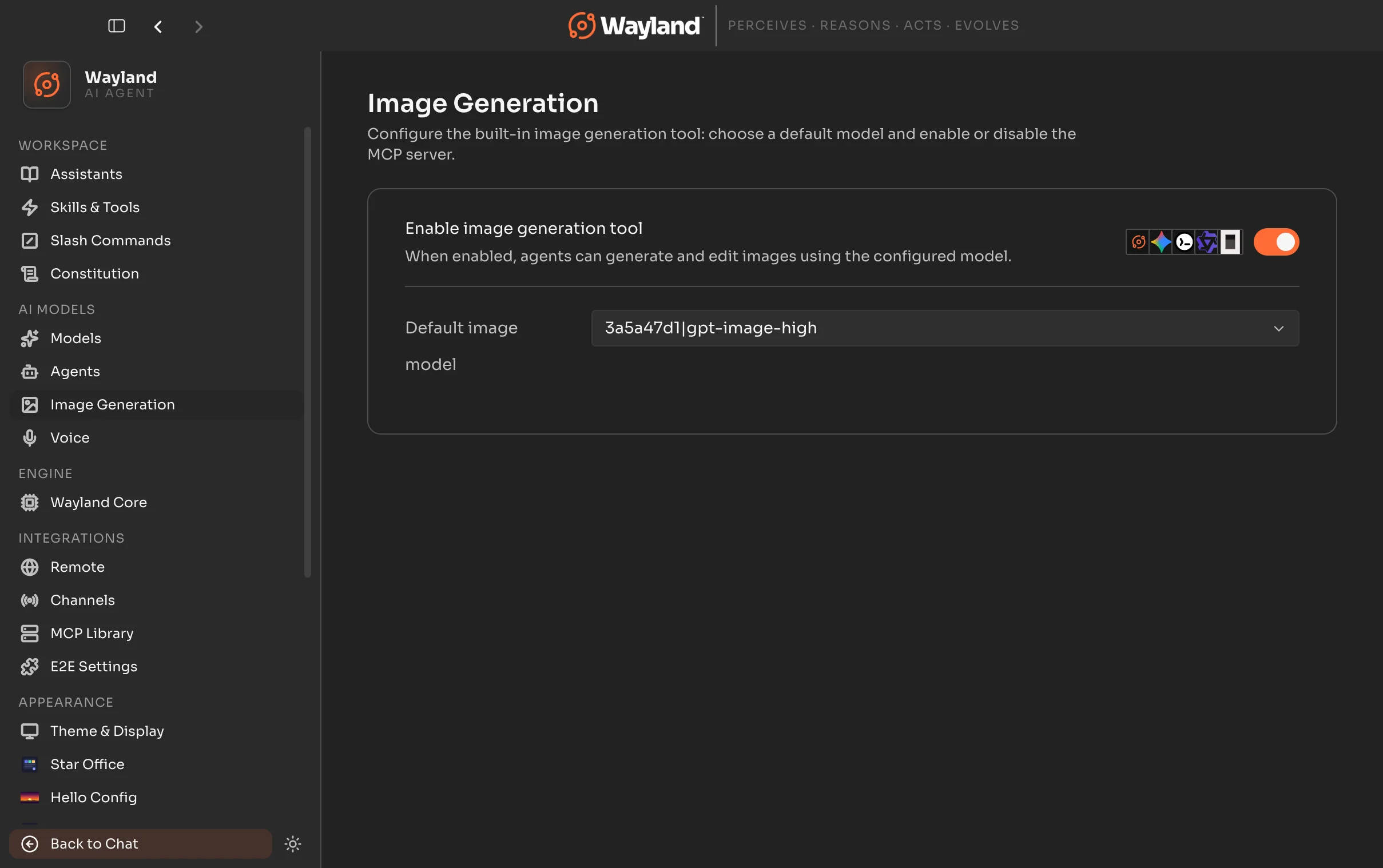The width and height of the screenshot is (1383, 868).
Task: Click the "PERCEIVES · REASONS · ACTS · EVOLVES" tagline
Action: coord(873,25)
